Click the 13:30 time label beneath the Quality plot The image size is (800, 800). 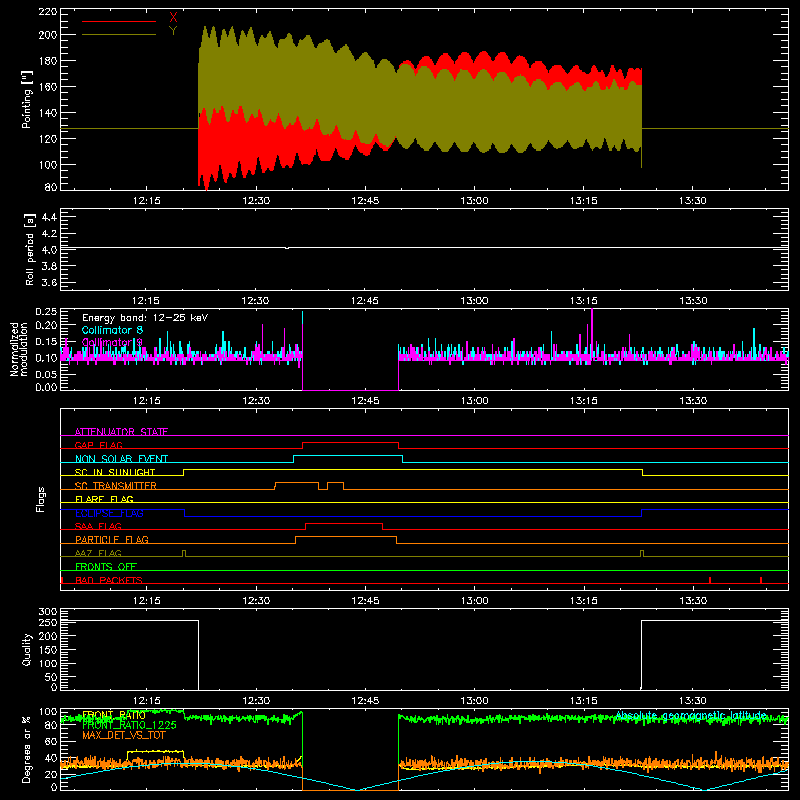693,701
